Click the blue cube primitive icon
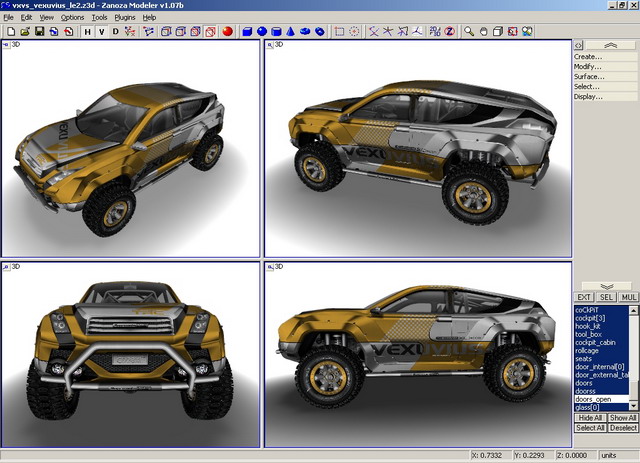640x463 pixels. [246, 32]
